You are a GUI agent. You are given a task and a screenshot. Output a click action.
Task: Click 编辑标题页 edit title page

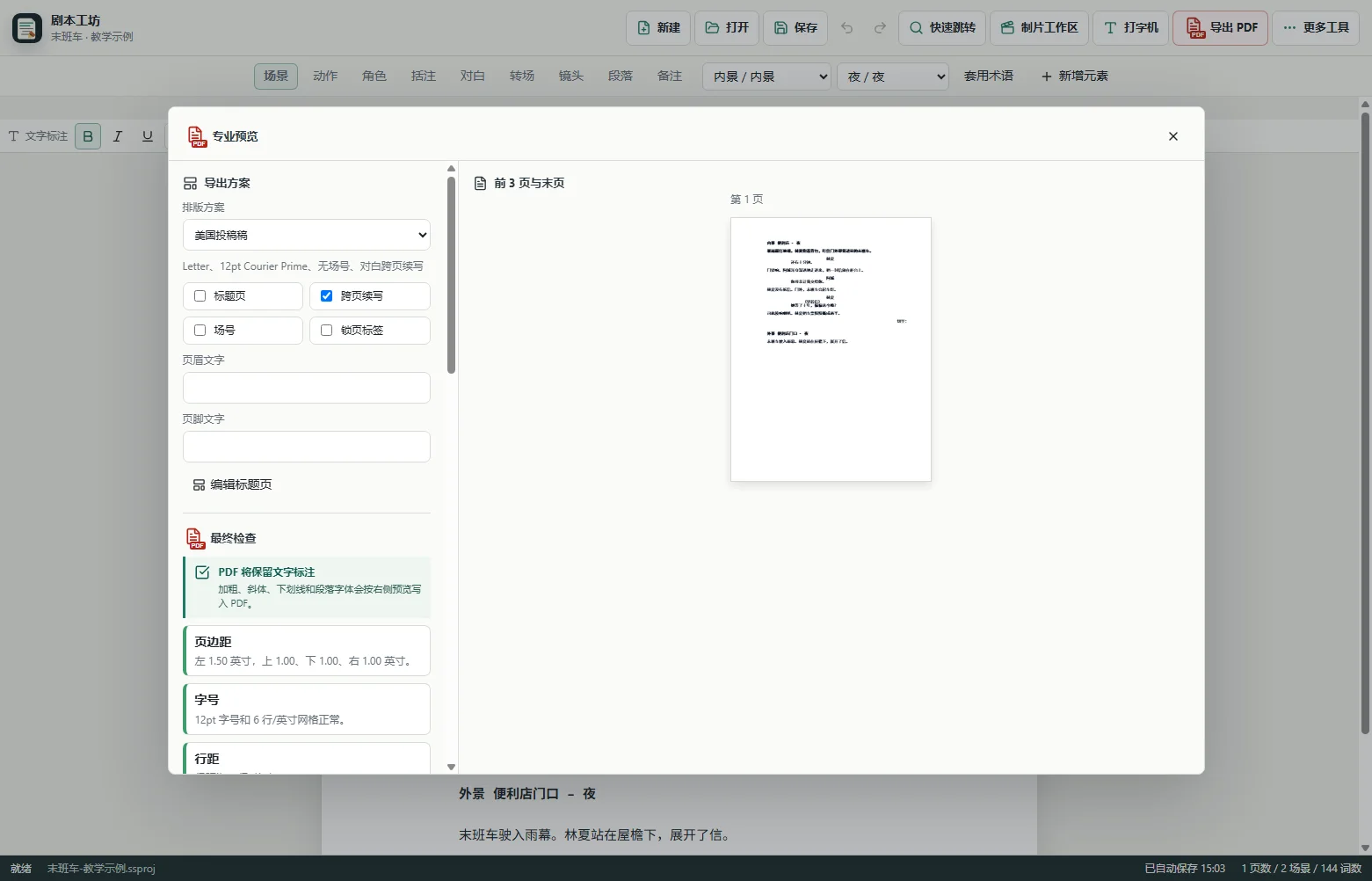click(x=232, y=484)
